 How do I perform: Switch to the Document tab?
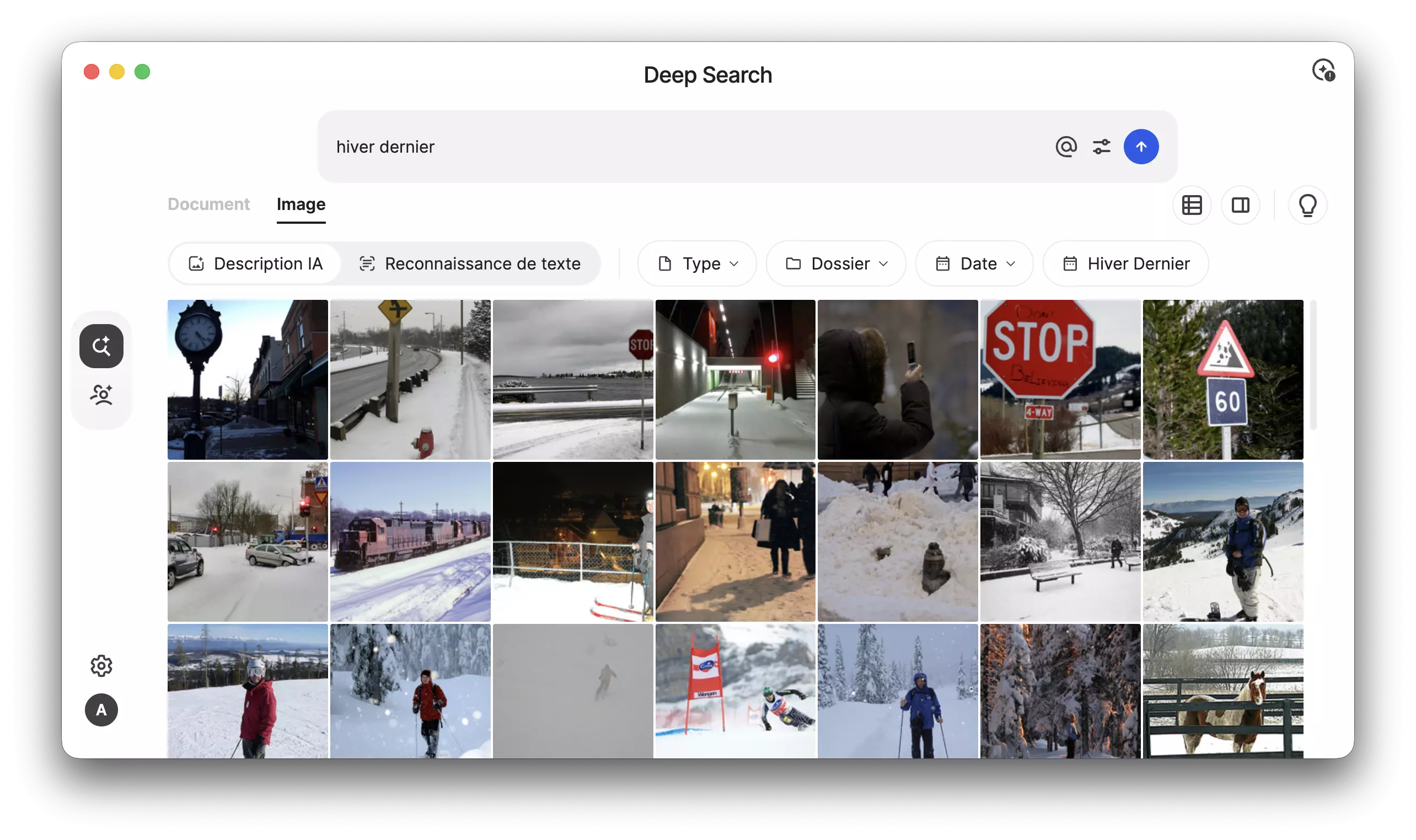pyautogui.click(x=208, y=204)
